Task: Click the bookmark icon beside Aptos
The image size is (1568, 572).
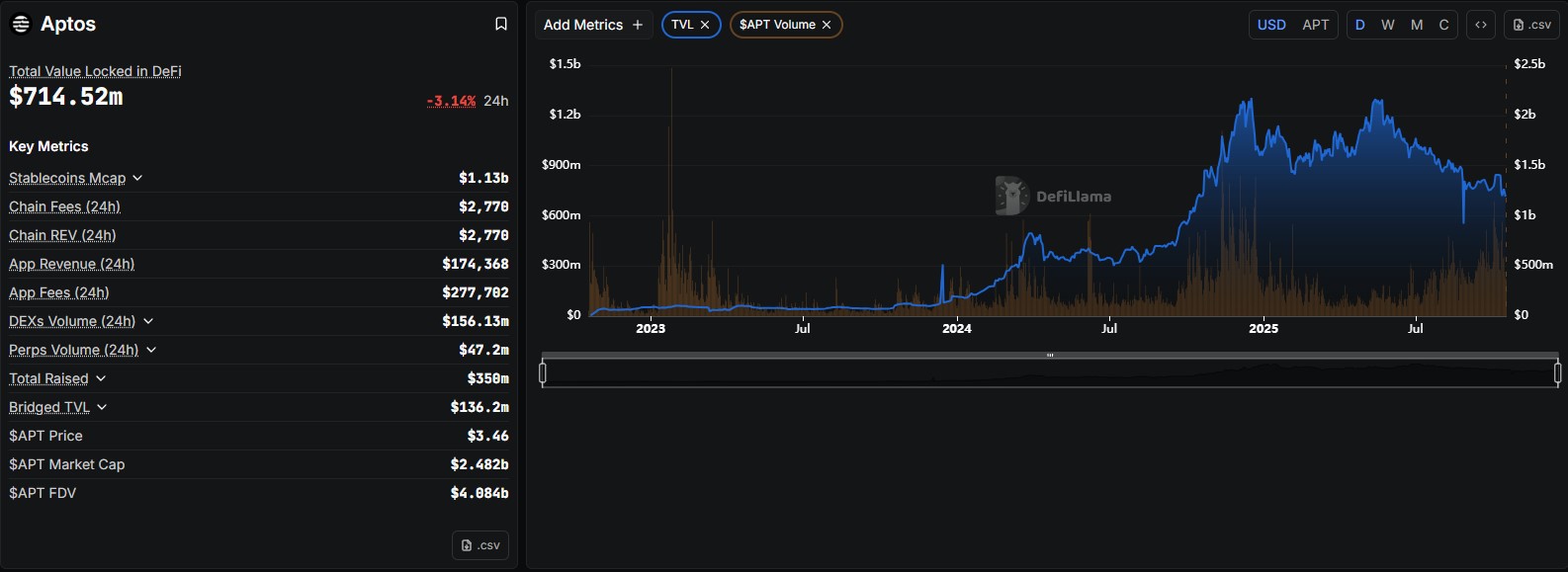Action: (x=501, y=24)
